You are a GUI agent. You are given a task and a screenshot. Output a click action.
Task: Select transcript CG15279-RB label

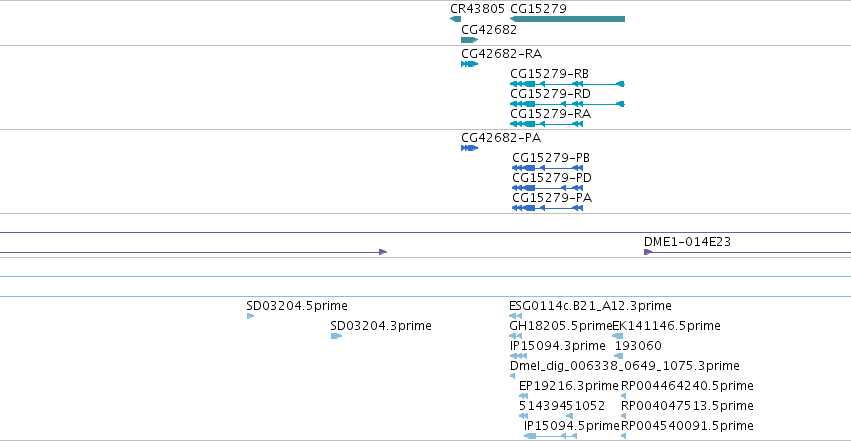[549, 74]
